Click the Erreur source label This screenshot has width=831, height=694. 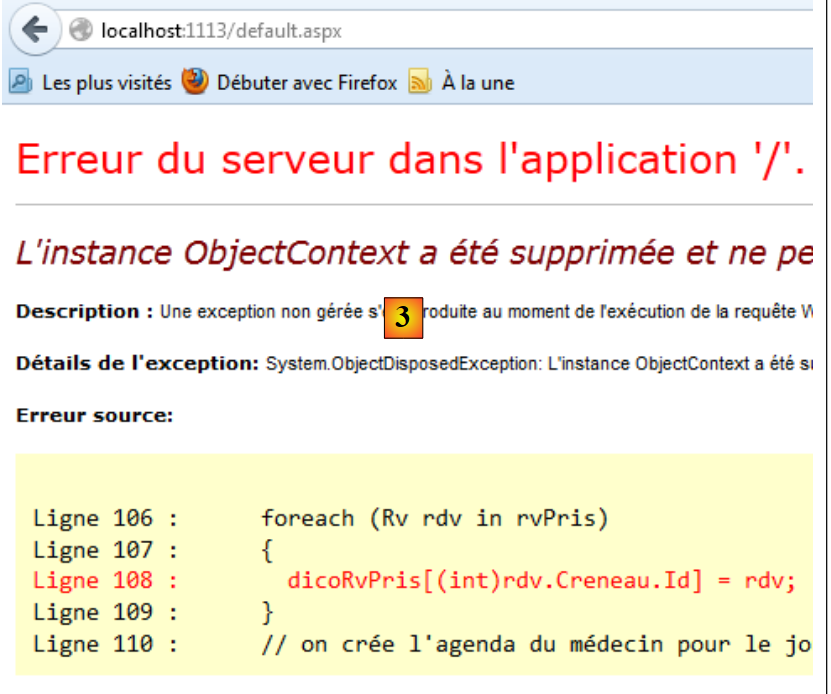[x=94, y=415]
